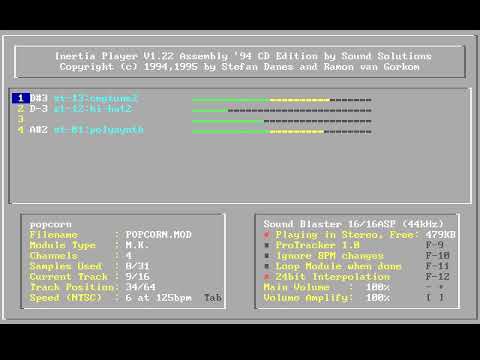
Task: Click the popcorn song title
Action: click(51, 225)
